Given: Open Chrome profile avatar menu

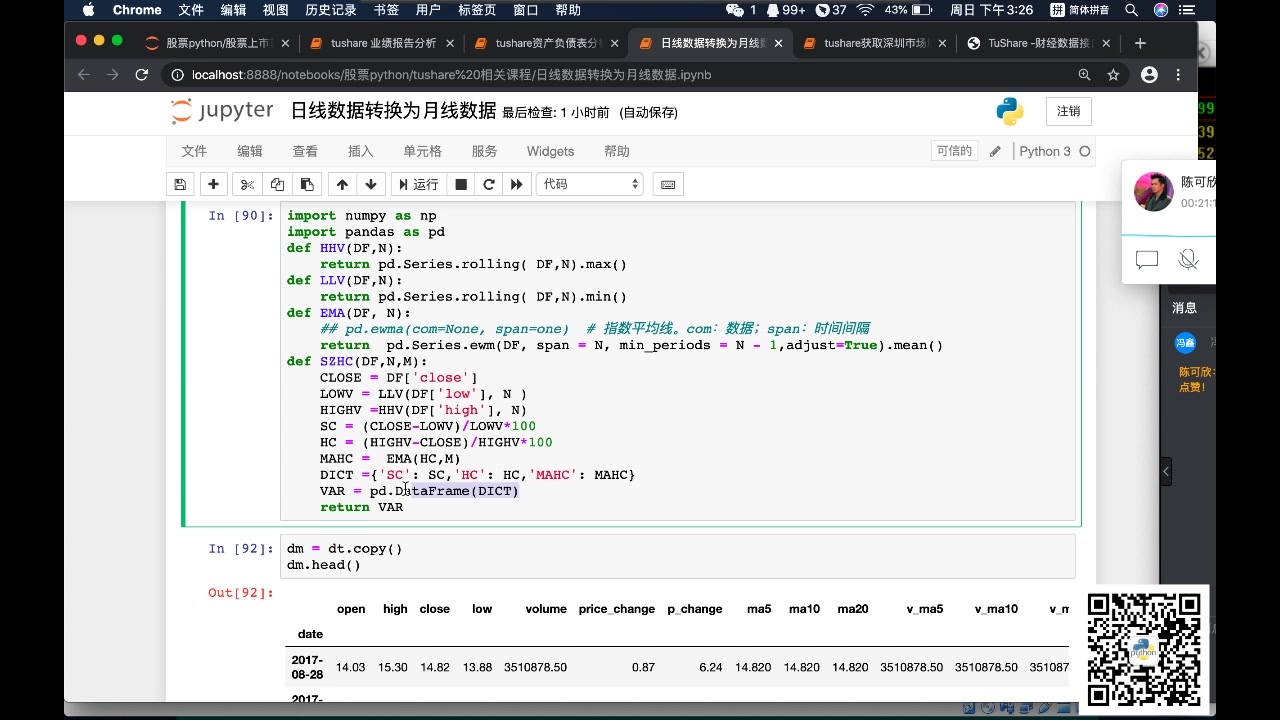Looking at the screenshot, I should [1150, 75].
